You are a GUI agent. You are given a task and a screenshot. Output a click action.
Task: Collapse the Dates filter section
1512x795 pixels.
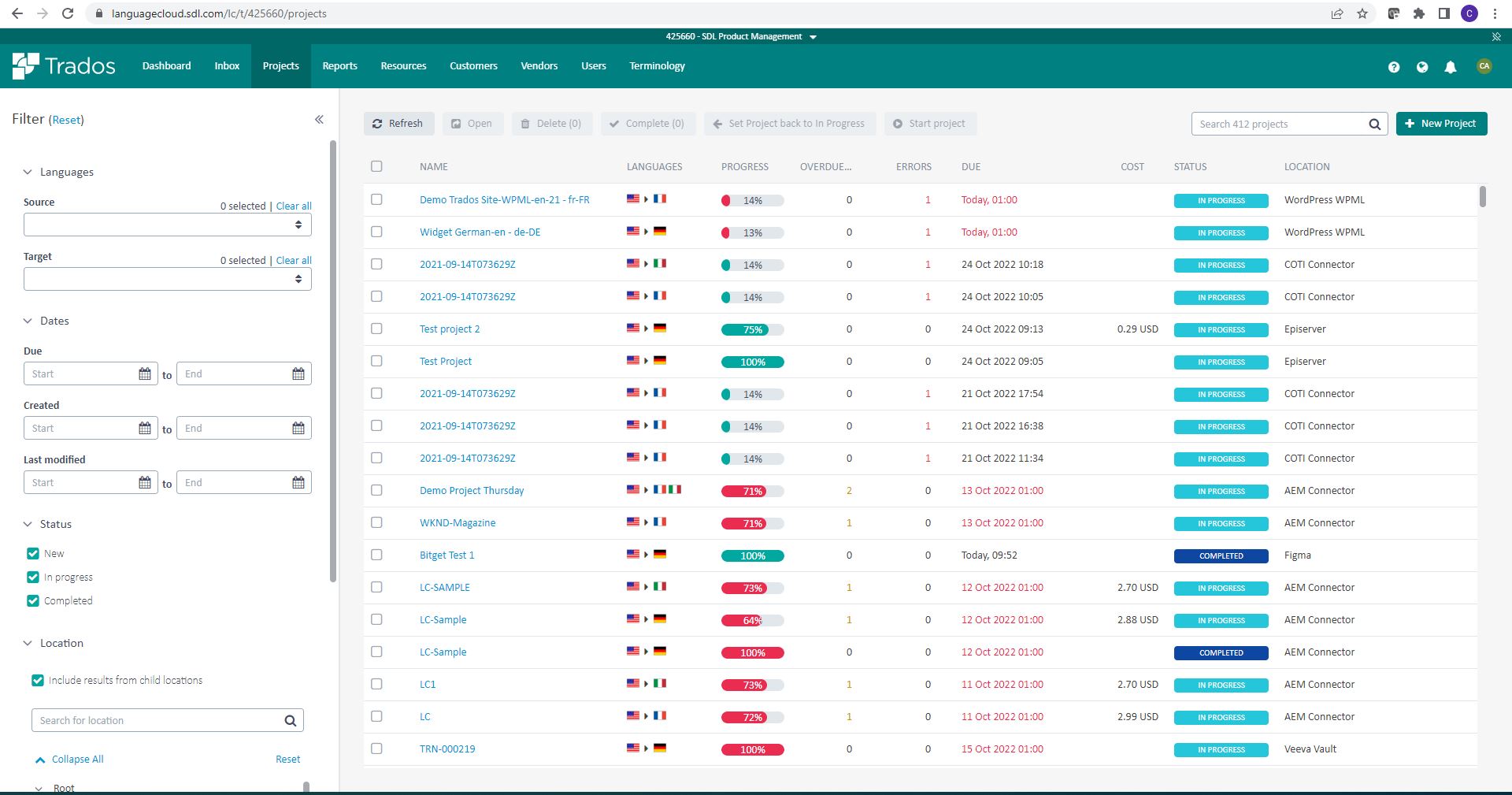pyautogui.click(x=28, y=321)
